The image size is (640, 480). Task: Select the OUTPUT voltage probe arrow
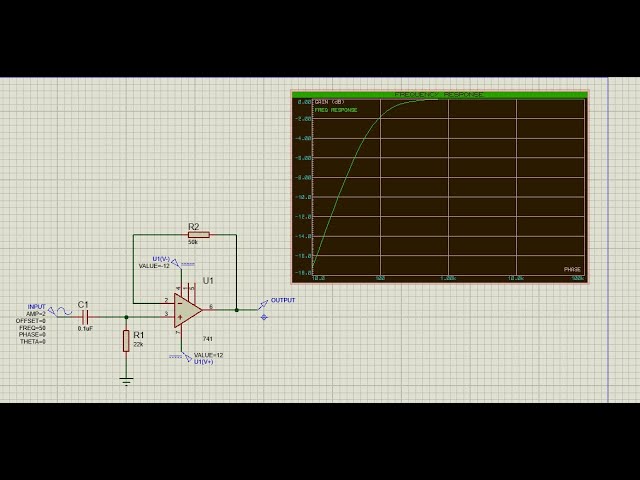[x=263, y=304]
